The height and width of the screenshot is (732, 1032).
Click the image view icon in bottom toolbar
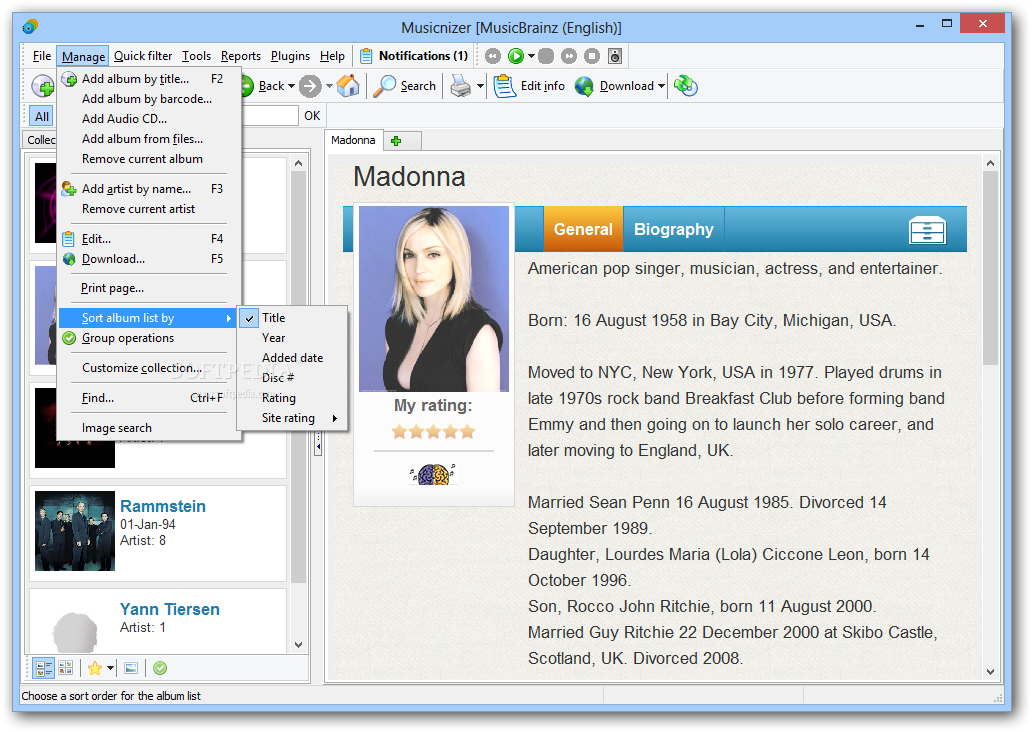pos(131,668)
